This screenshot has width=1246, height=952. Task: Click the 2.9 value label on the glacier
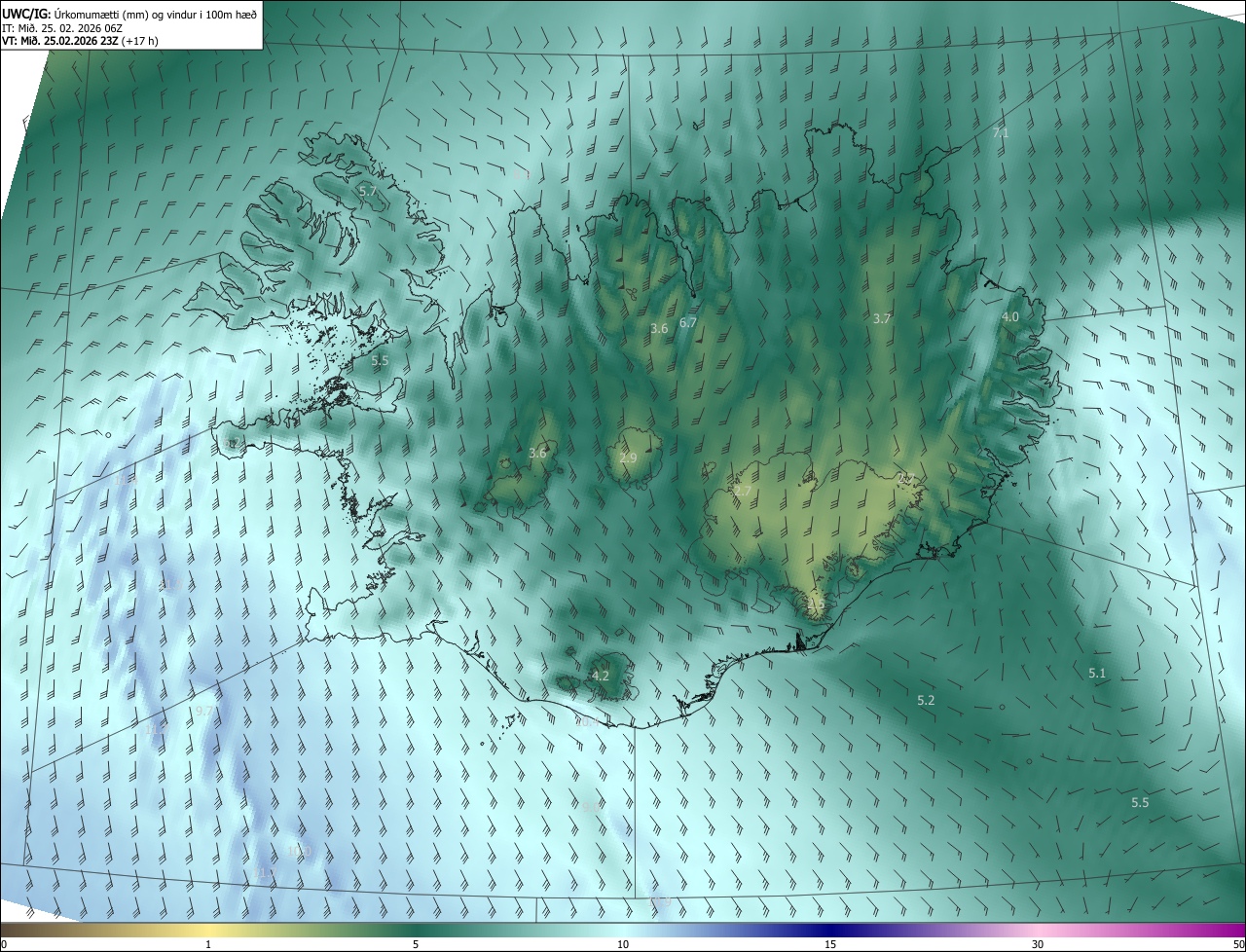(x=628, y=458)
